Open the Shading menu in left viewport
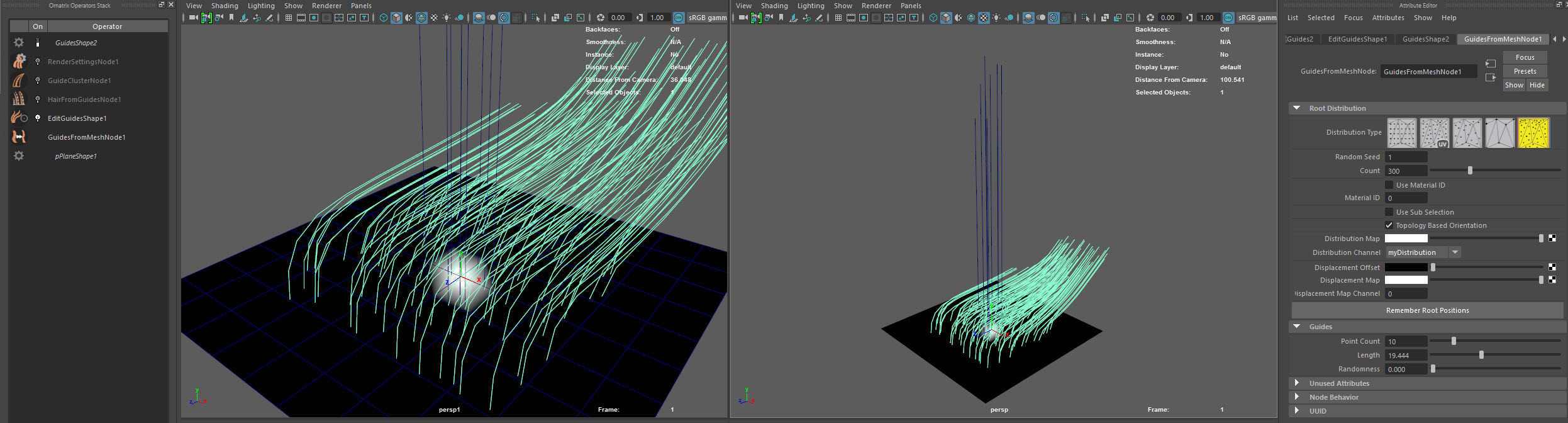 [225, 6]
